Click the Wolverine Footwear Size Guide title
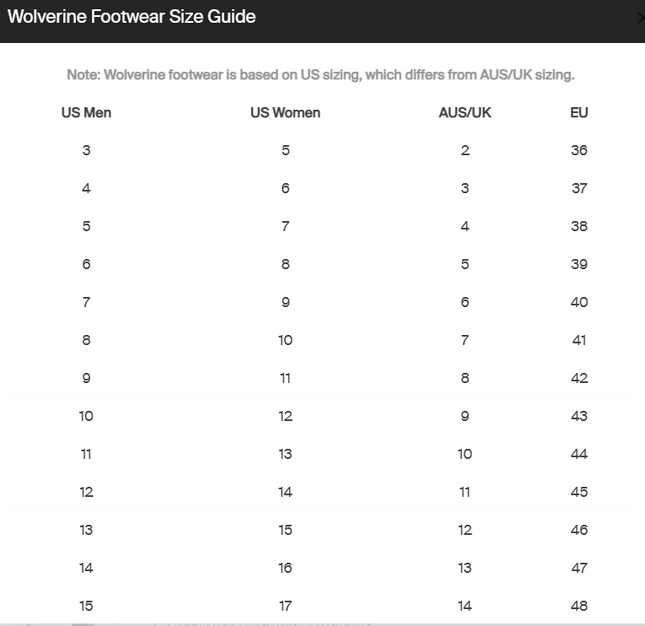This screenshot has width=645, height=626. tap(132, 17)
